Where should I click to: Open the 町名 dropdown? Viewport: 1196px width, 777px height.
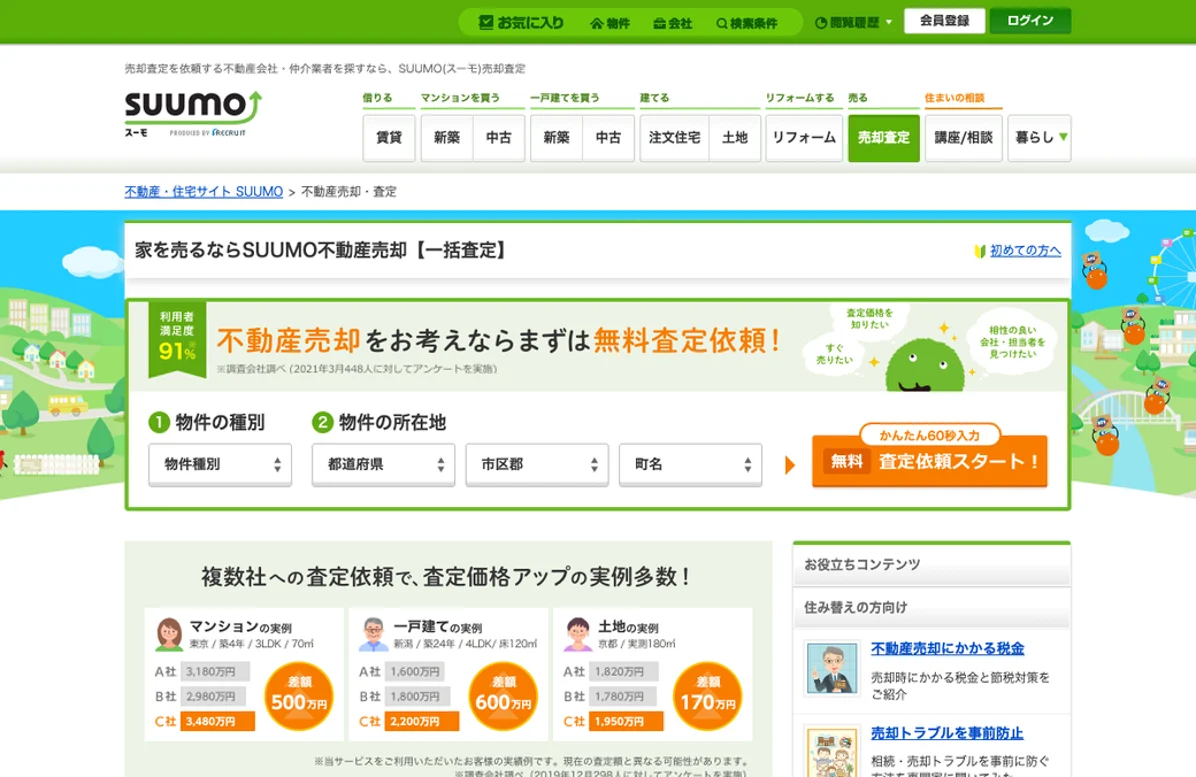690,464
